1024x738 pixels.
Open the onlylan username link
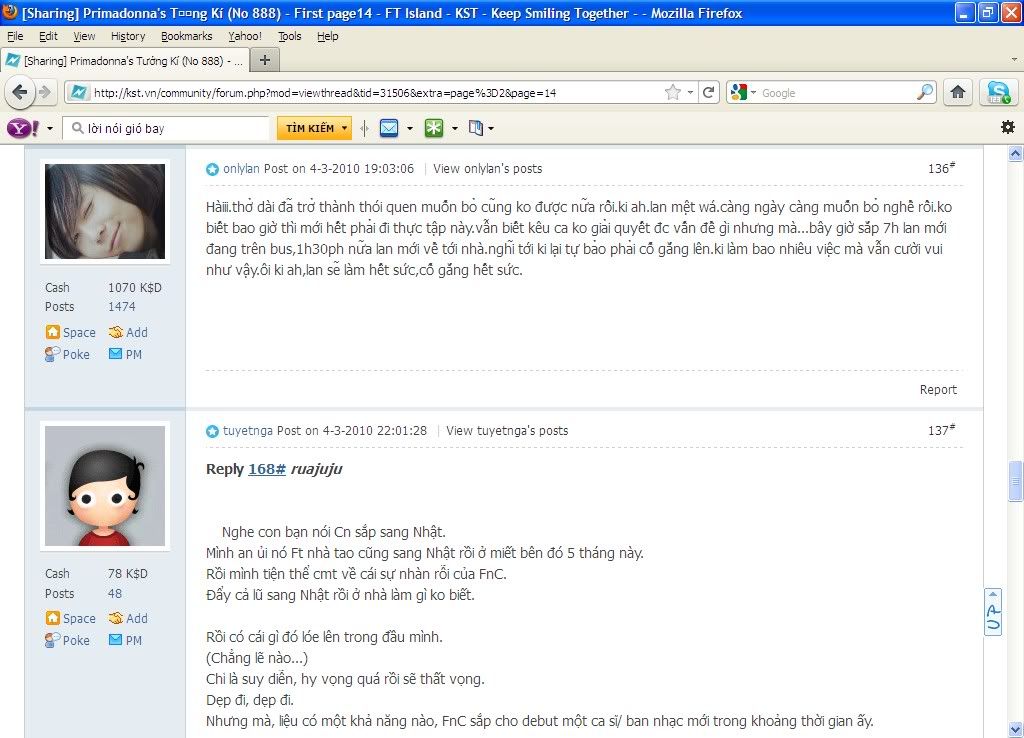coord(241,168)
